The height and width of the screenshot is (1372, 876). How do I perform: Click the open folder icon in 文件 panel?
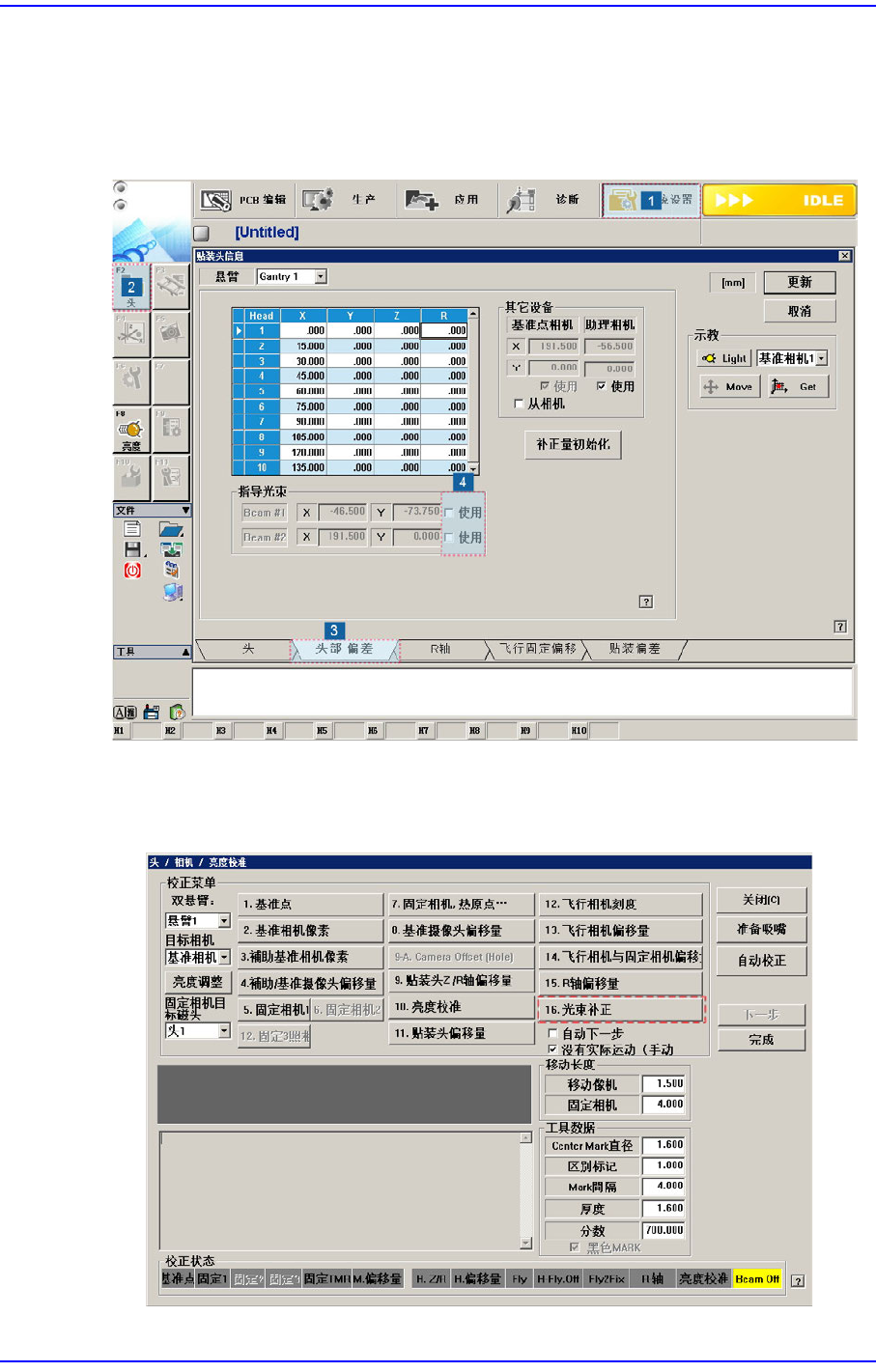tap(171, 529)
